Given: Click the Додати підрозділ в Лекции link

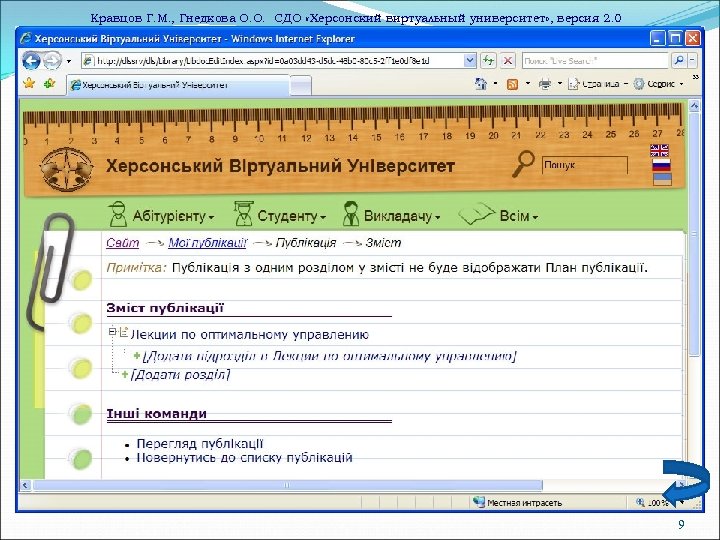Looking at the screenshot, I should [330, 356].
